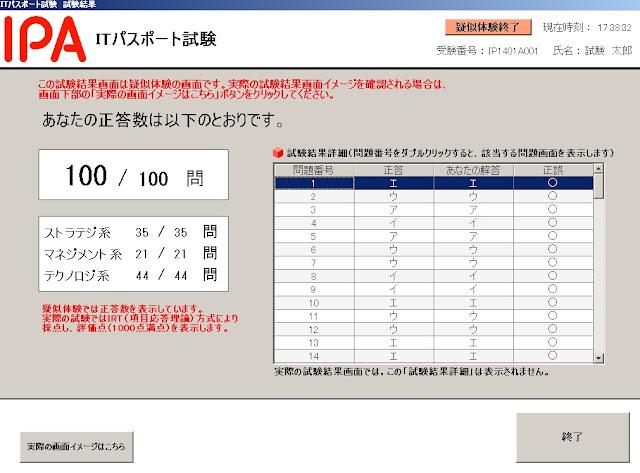Select question number 6 cell
The width and height of the screenshot is (640, 473).
click(313, 250)
